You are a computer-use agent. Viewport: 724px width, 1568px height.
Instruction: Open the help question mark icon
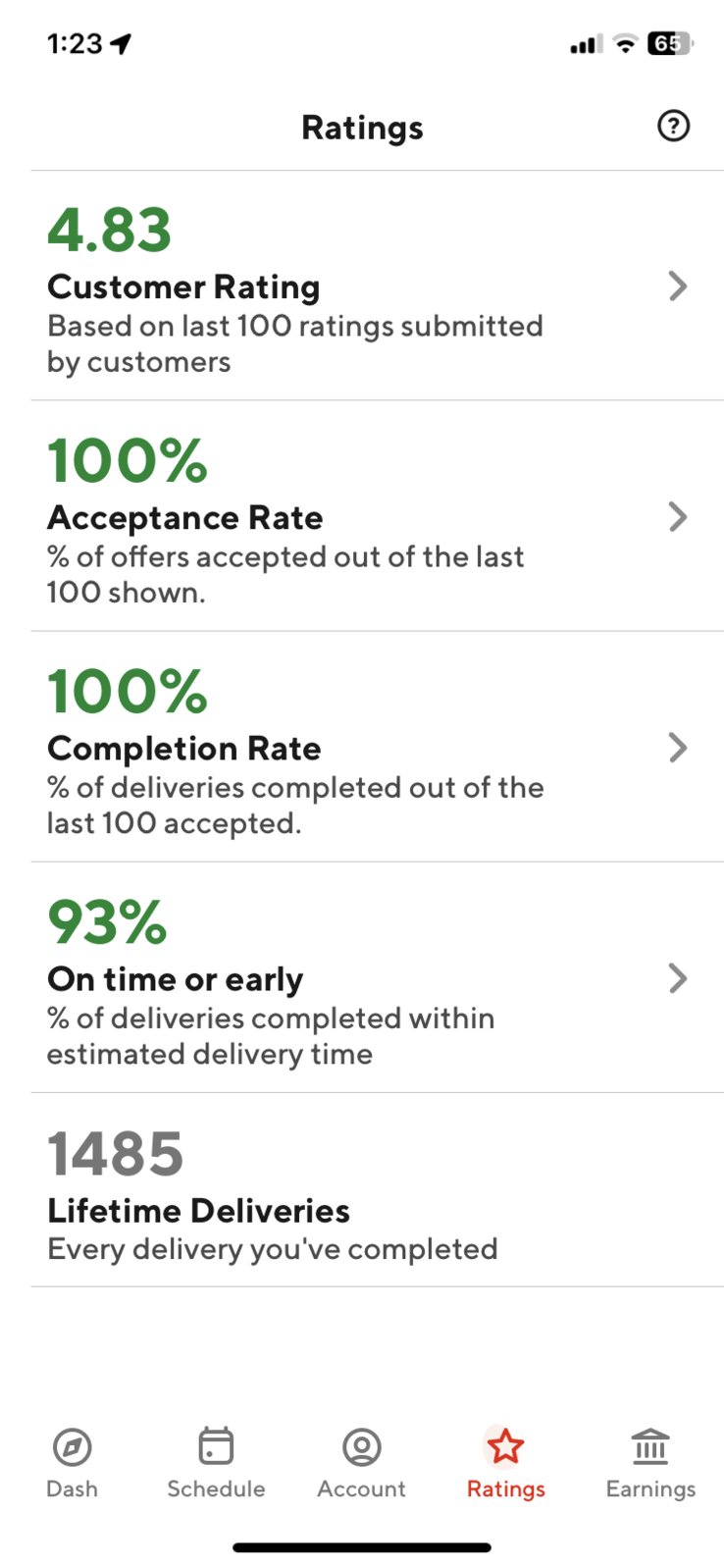[673, 126]
